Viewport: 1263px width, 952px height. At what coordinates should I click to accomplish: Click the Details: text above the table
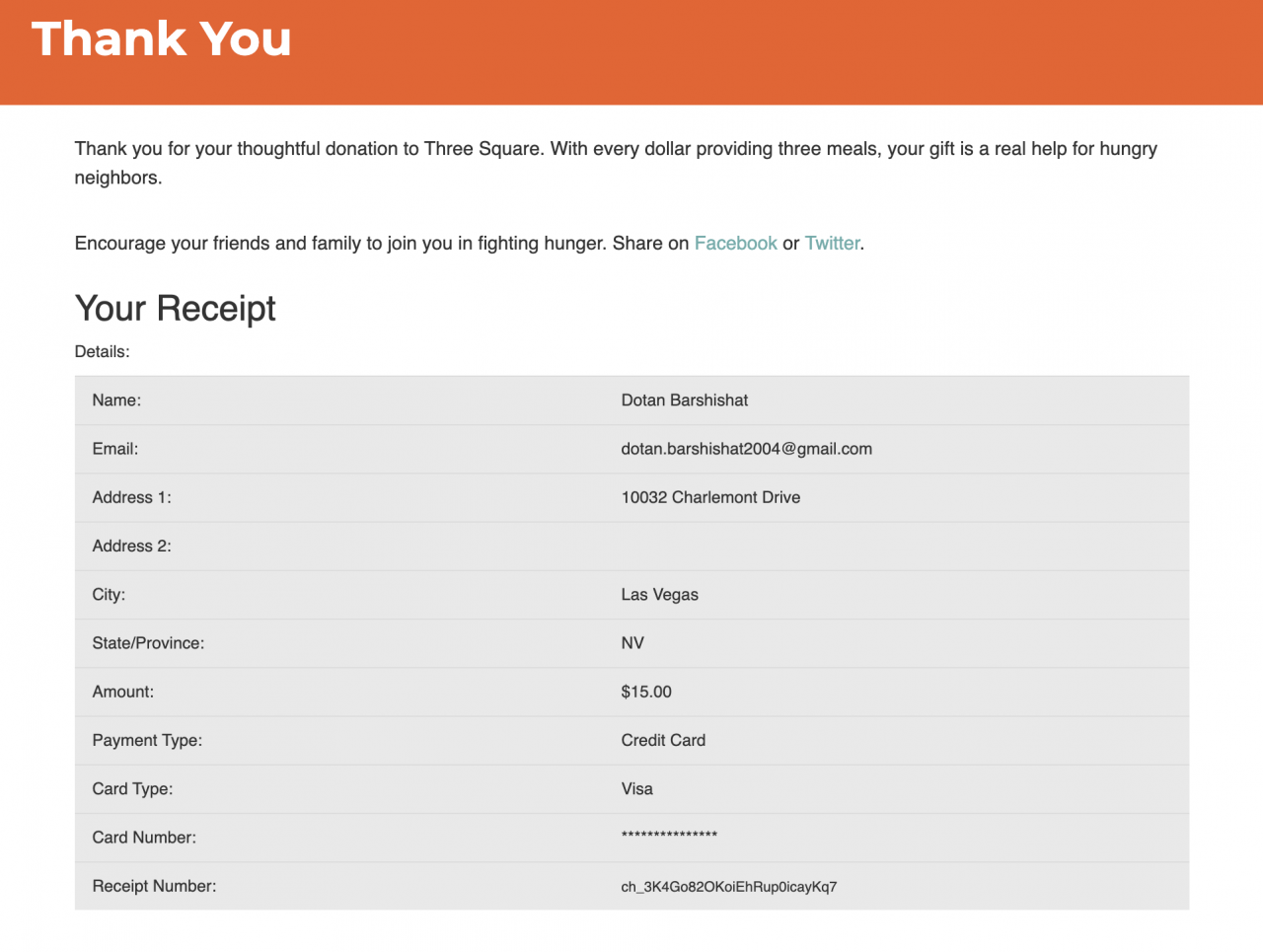click(x=102, y=352)
